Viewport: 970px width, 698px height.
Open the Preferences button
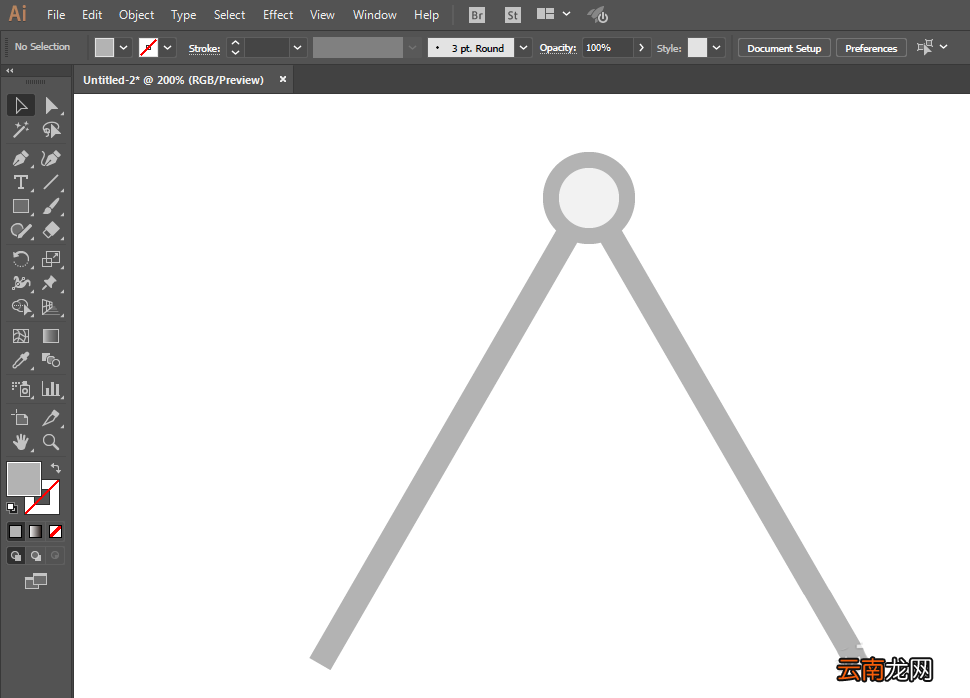(871, 48)
